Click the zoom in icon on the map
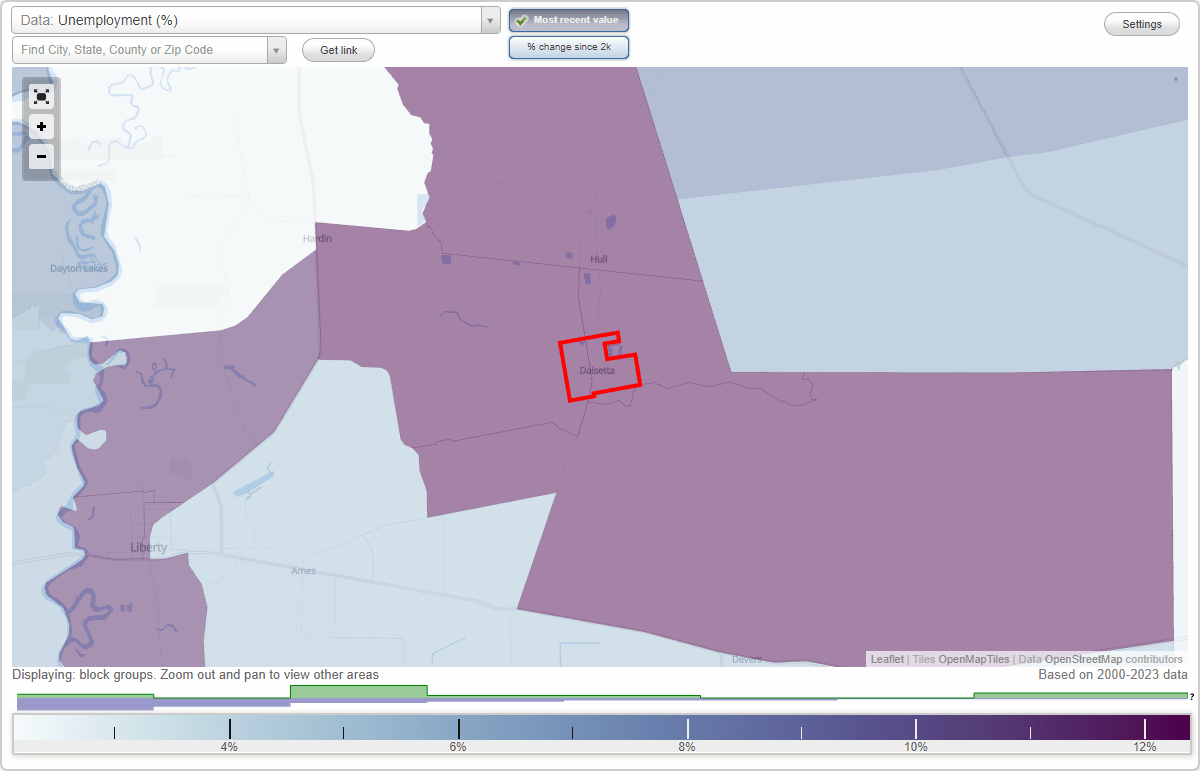Image resolution: width=1200 pixels, height=771 pixels. pos(41,127)
